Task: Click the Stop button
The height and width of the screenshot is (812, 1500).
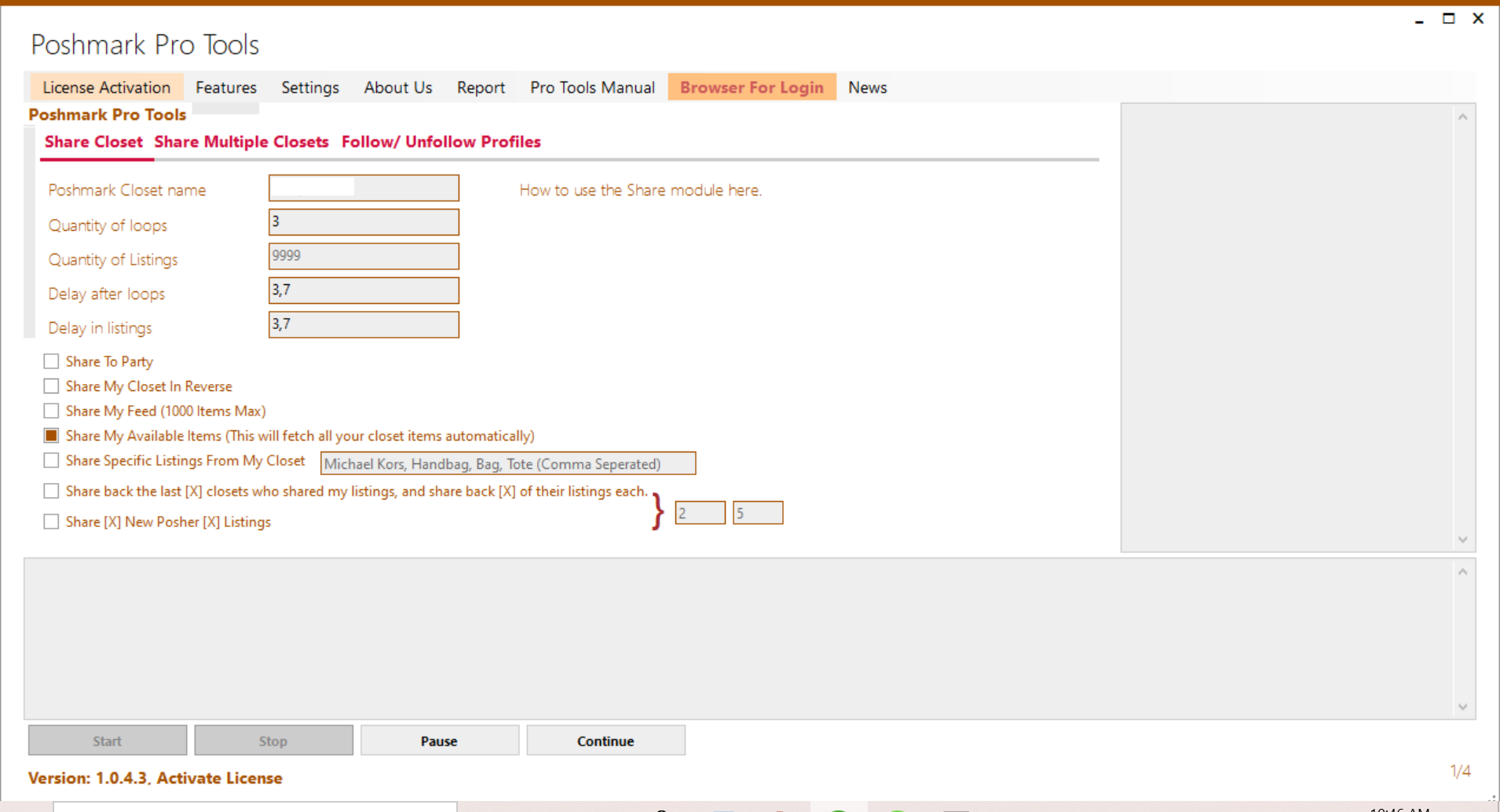Action: click(x=273, y=741)
